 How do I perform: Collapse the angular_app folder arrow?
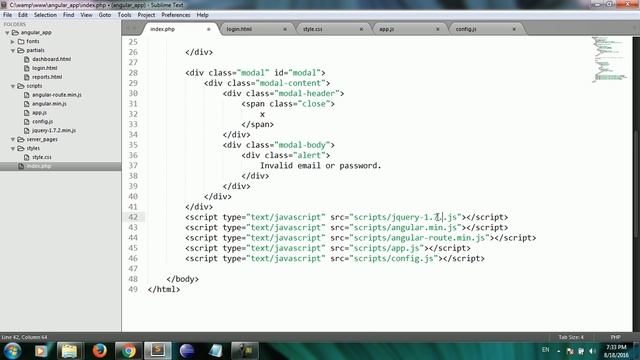tap(7, 32)
